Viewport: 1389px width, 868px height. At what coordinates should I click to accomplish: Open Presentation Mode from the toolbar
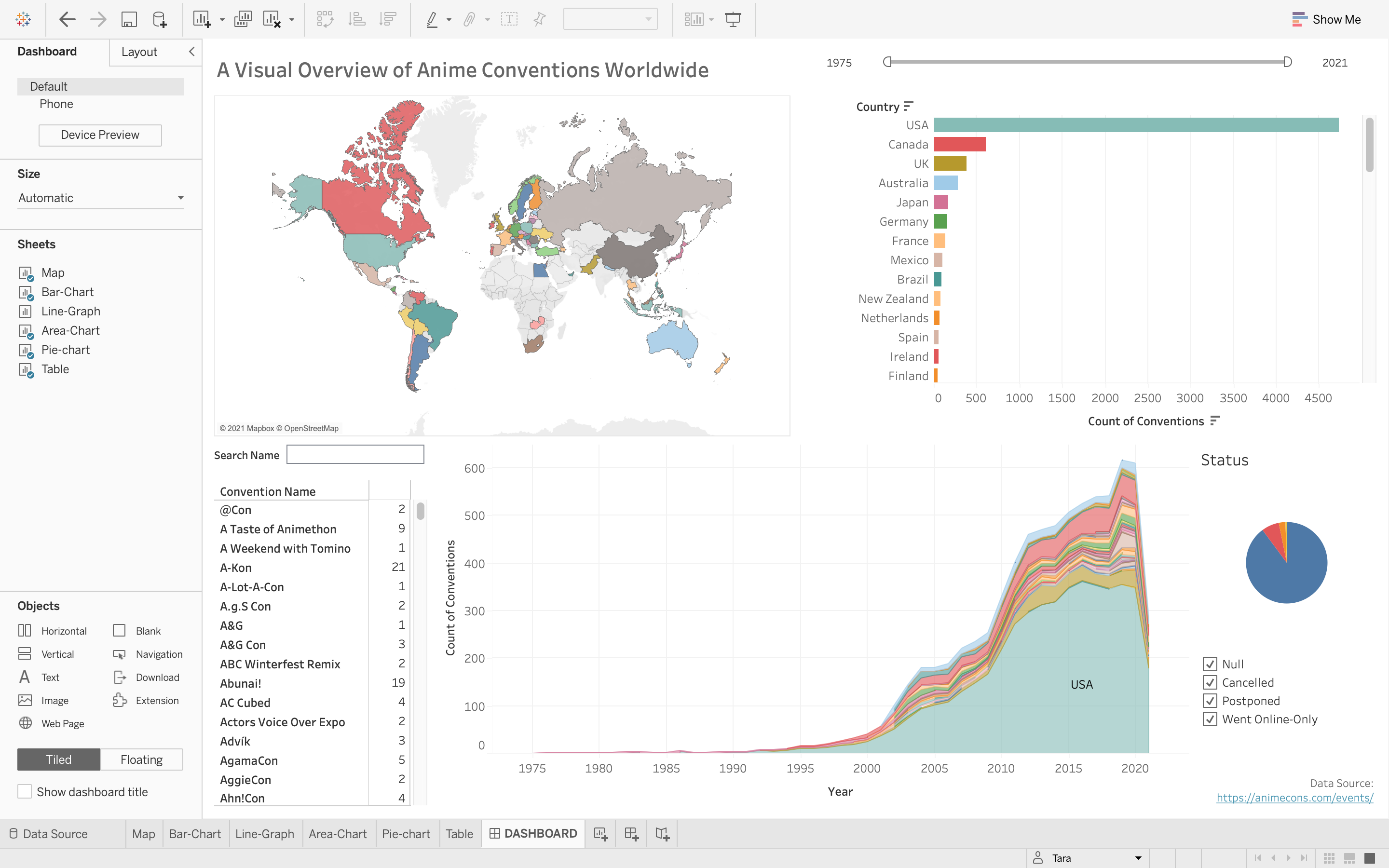point(733,19)
